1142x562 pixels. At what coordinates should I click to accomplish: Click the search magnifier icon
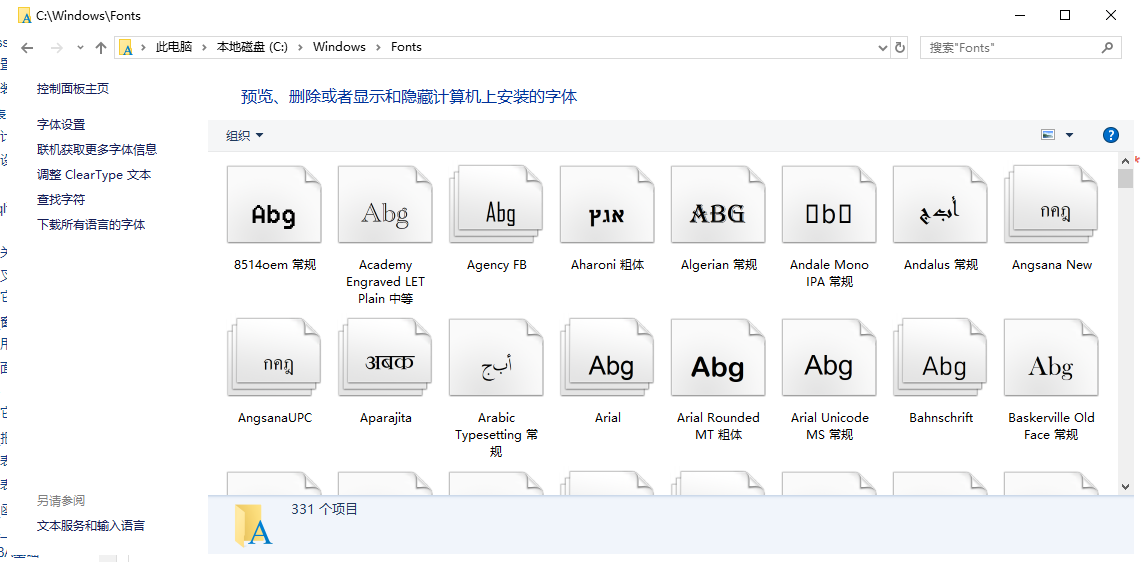click(x=1107, y=47)
